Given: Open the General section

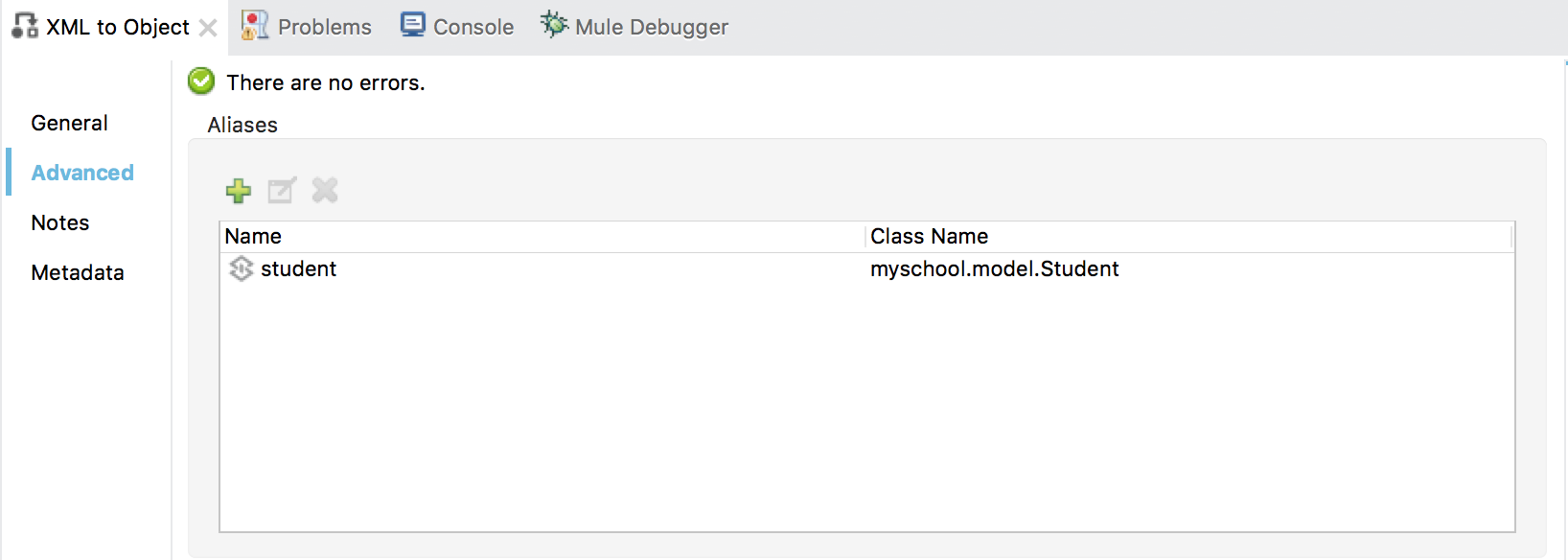Looking at the screenshot, I should [x=69, y=123].
